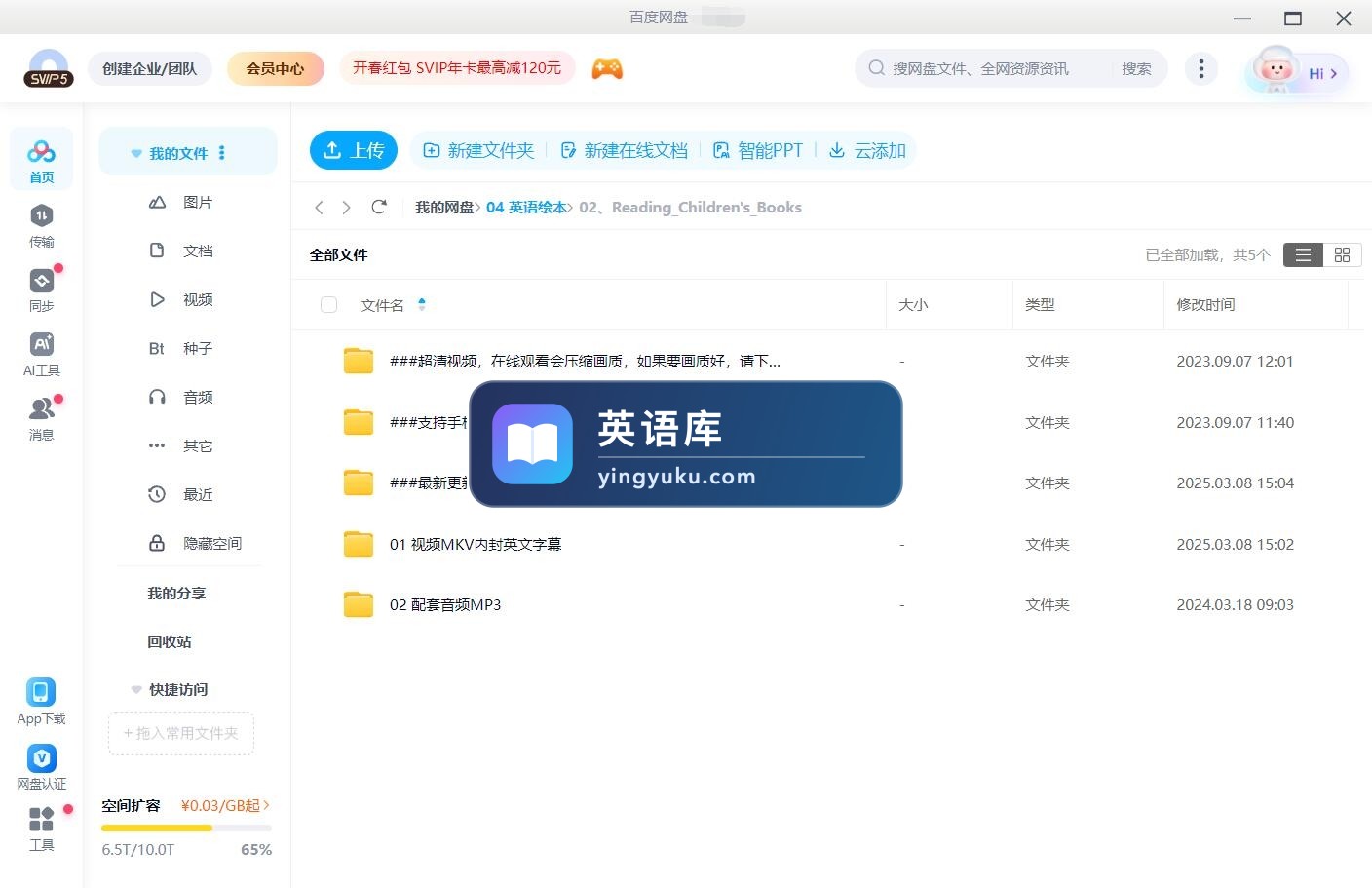
Task: Open the 同步 sync icon
Action: pos(41,290)
